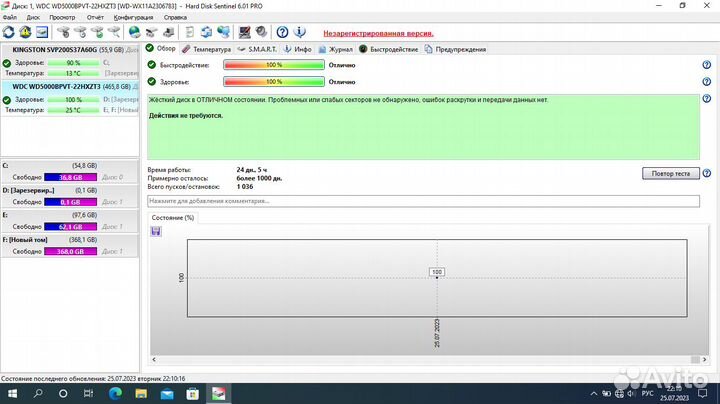Open the Конфигурация menu
The image size is (720, 404).
point(133,17)
